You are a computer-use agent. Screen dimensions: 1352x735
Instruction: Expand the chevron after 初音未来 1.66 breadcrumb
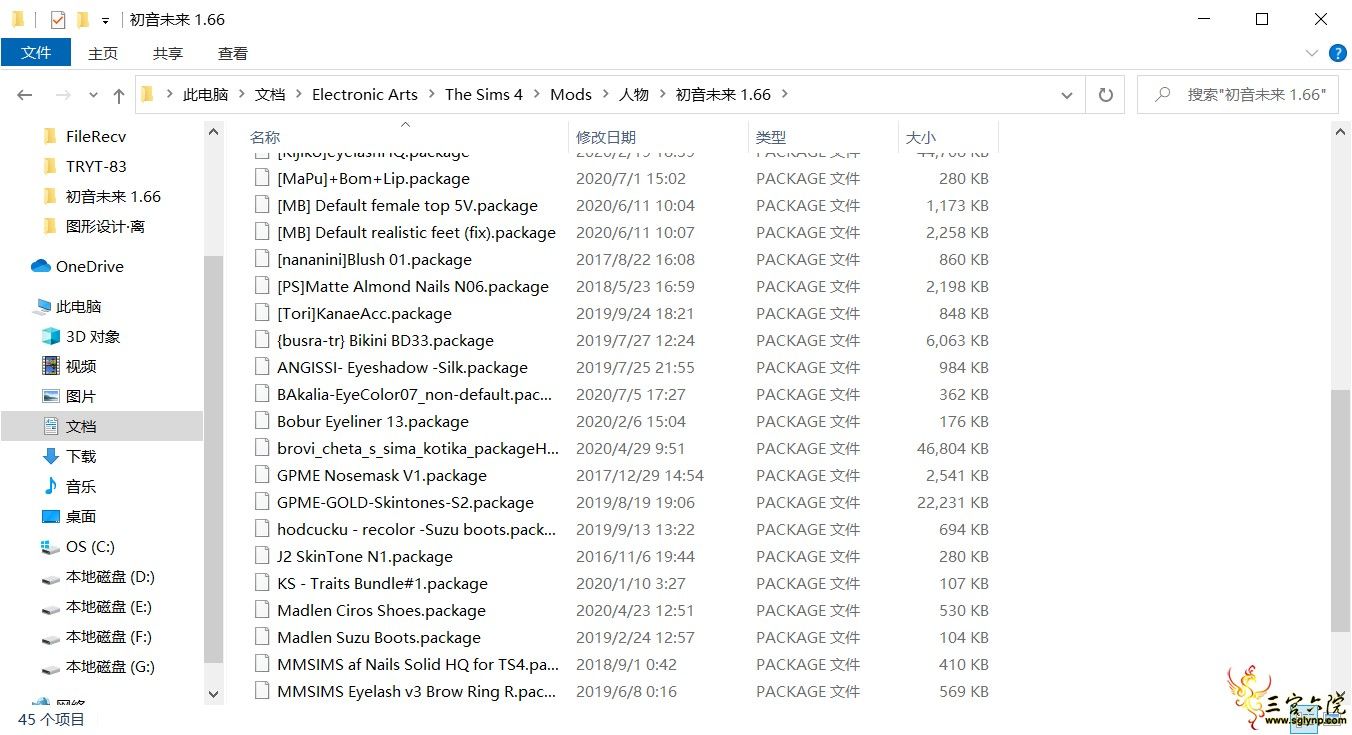click(x=784, y=94)
